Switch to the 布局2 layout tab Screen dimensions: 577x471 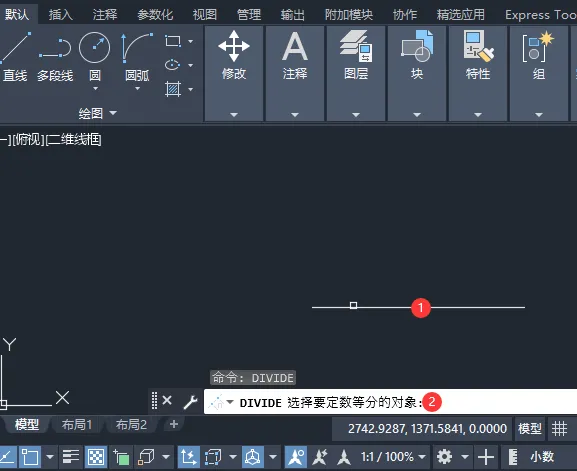tap(131, 425)
